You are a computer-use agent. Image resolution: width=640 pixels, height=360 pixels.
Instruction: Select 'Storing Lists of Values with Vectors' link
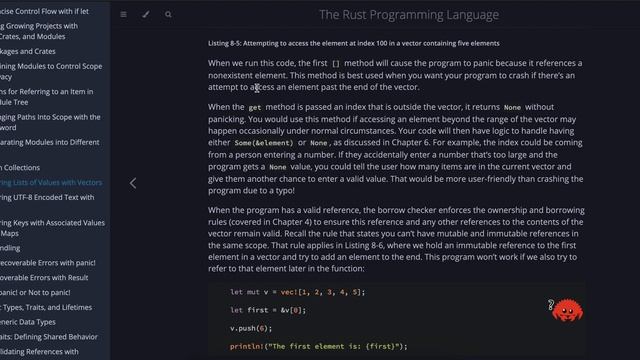pos(51,182)
